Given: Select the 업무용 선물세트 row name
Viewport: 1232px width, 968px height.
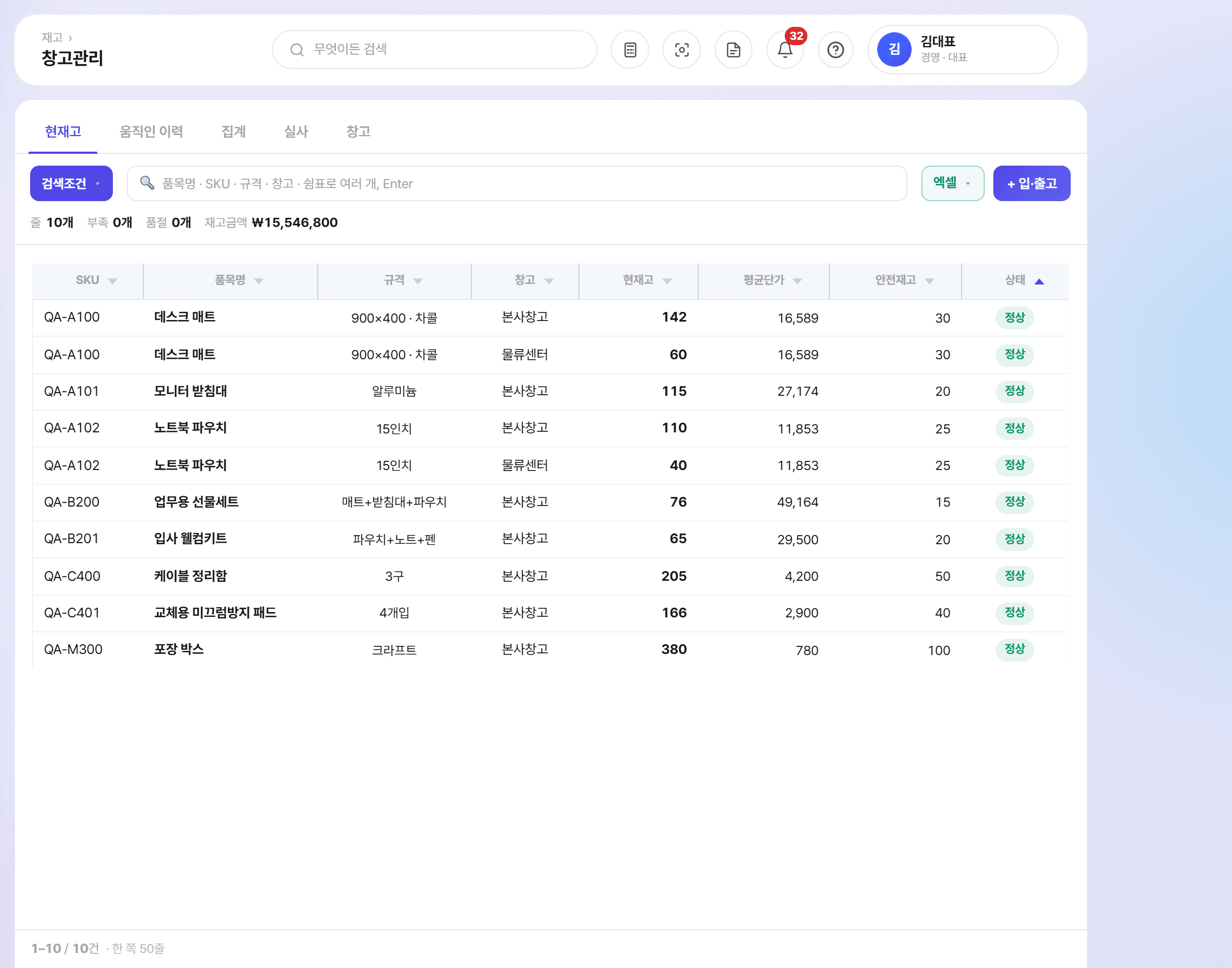Looking at the screenshot, I should pos(196,502).
